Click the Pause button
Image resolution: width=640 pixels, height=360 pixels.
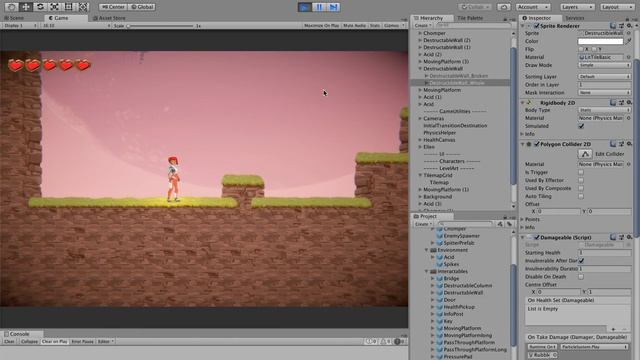[x=319, y=7]
